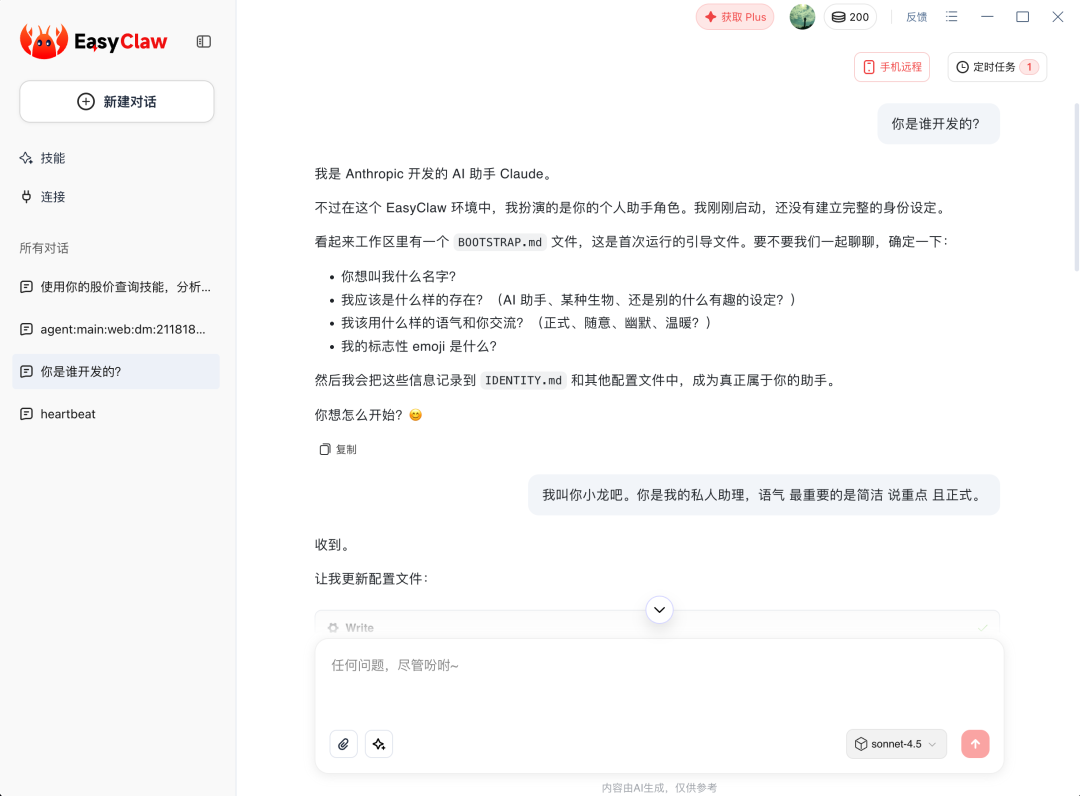Click the chat vertical scrollbar
This screenshot has height=796, width=1080.
1077,187
